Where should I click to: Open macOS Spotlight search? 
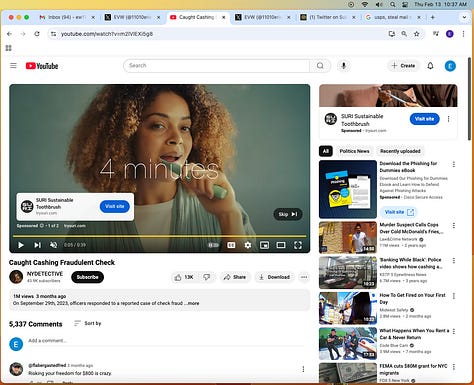(x=393, y=4)
